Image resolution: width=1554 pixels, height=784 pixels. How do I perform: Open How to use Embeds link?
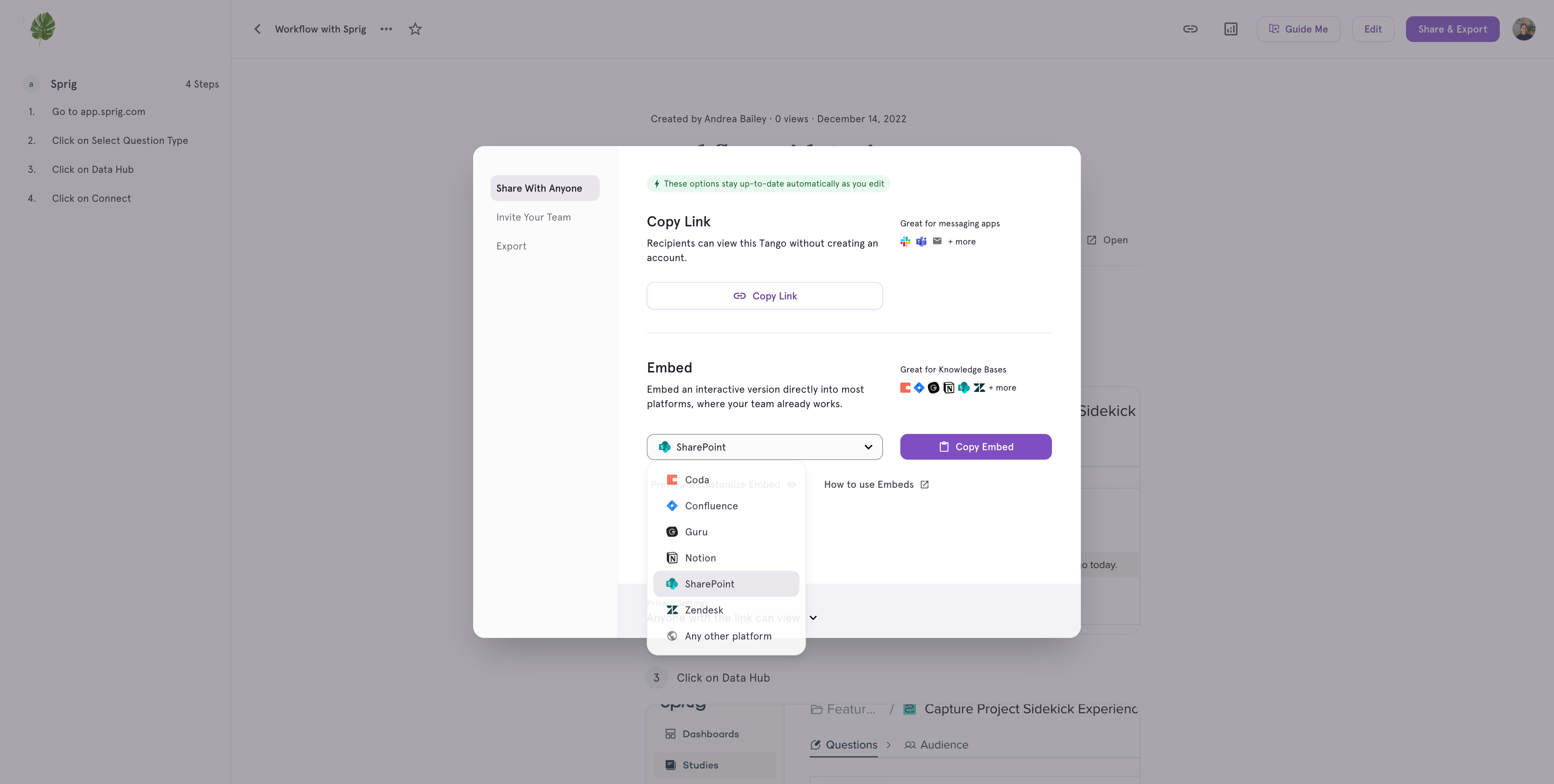click(876, 484)
